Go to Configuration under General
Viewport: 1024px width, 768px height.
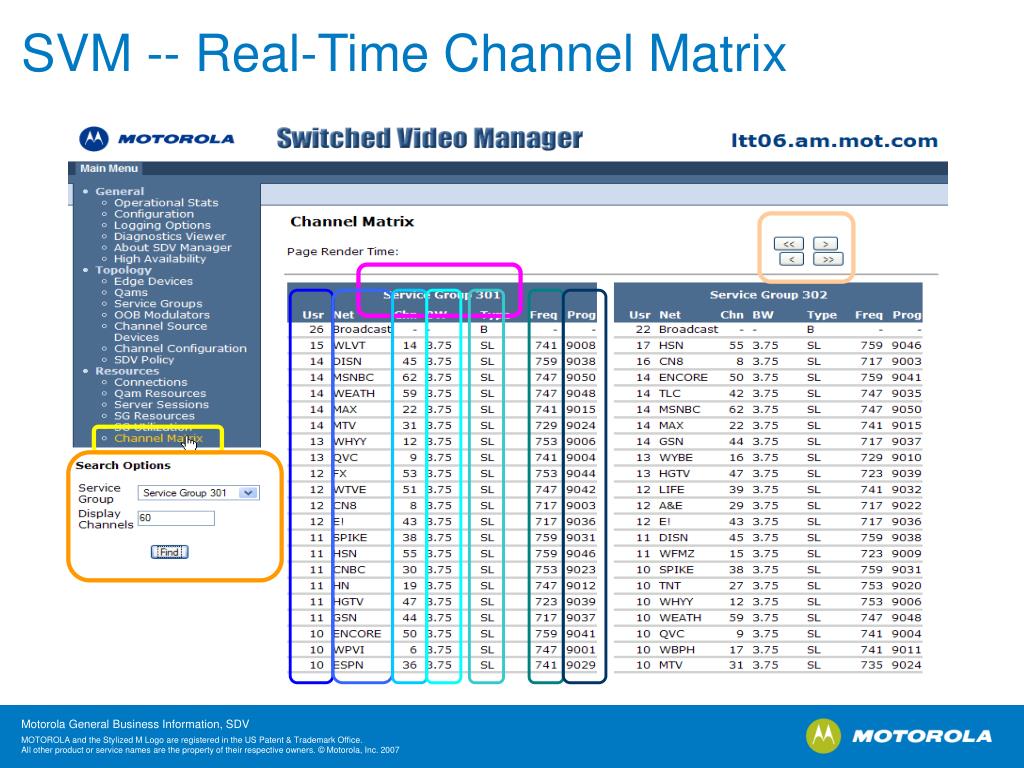(x=154, y=214)
